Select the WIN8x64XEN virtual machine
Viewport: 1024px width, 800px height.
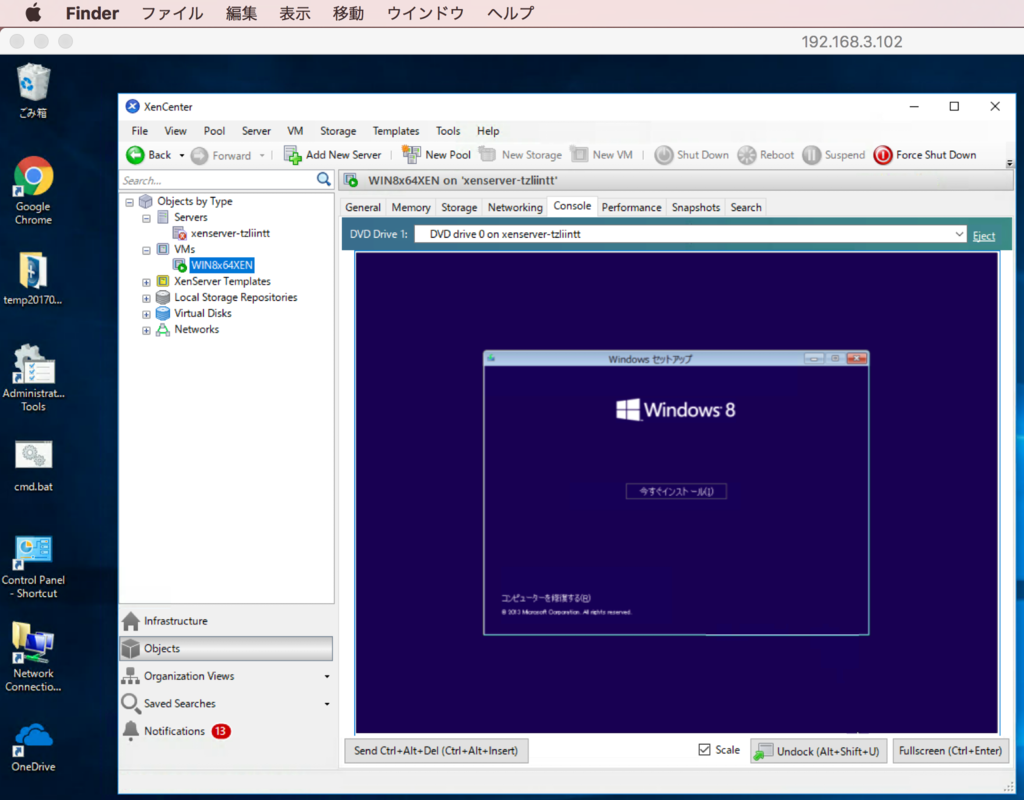point(221,265)
